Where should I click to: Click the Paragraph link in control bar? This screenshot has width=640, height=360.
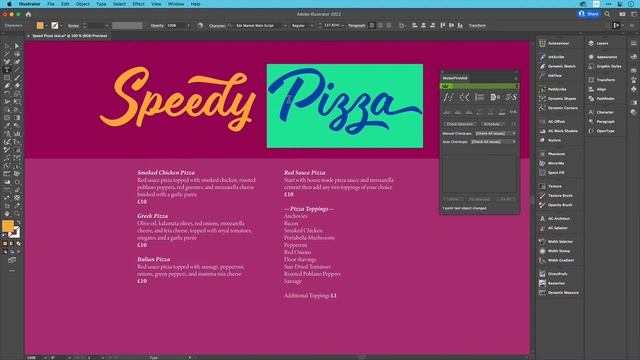[x=357, y=25]
